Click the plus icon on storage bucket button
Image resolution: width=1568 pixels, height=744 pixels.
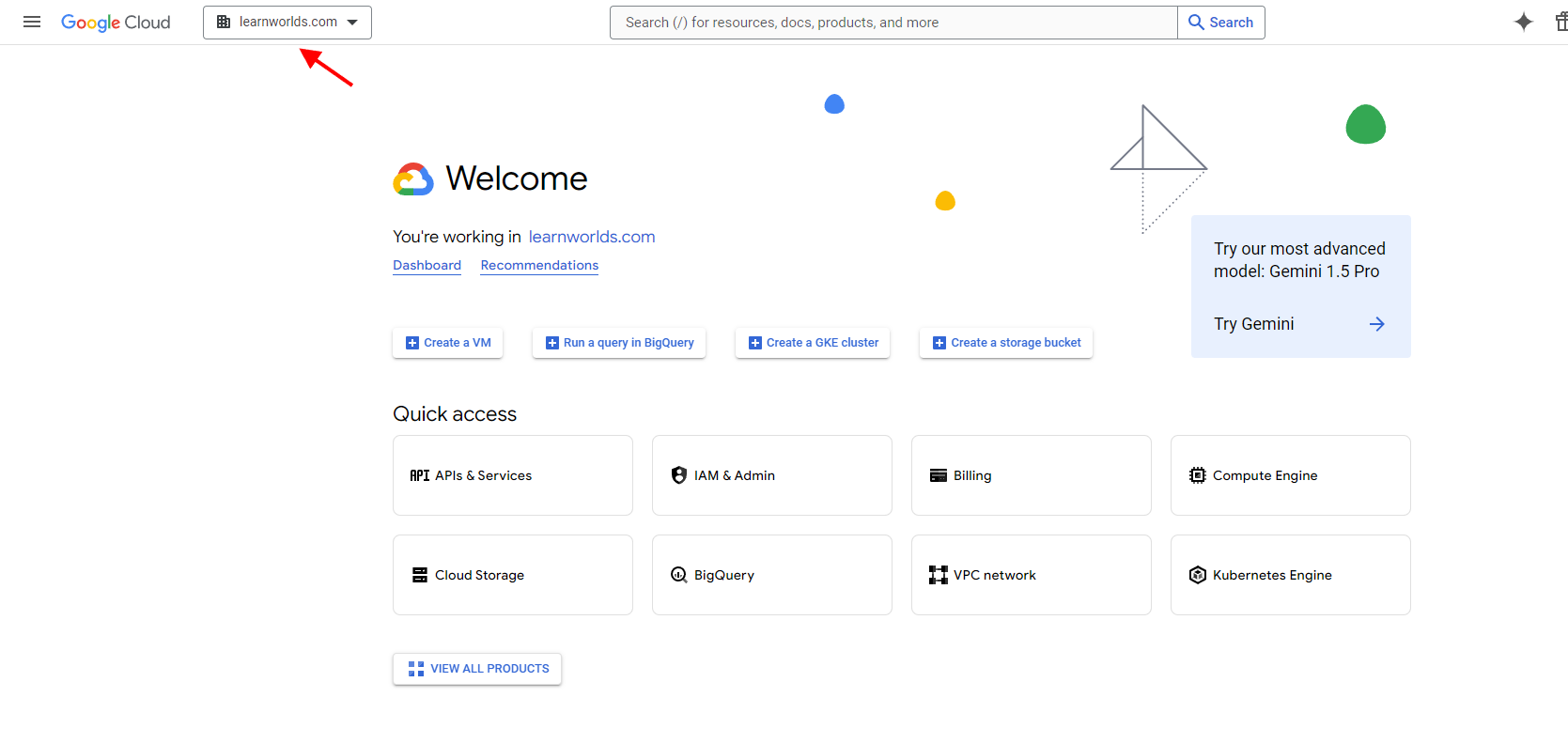(939, 343)
